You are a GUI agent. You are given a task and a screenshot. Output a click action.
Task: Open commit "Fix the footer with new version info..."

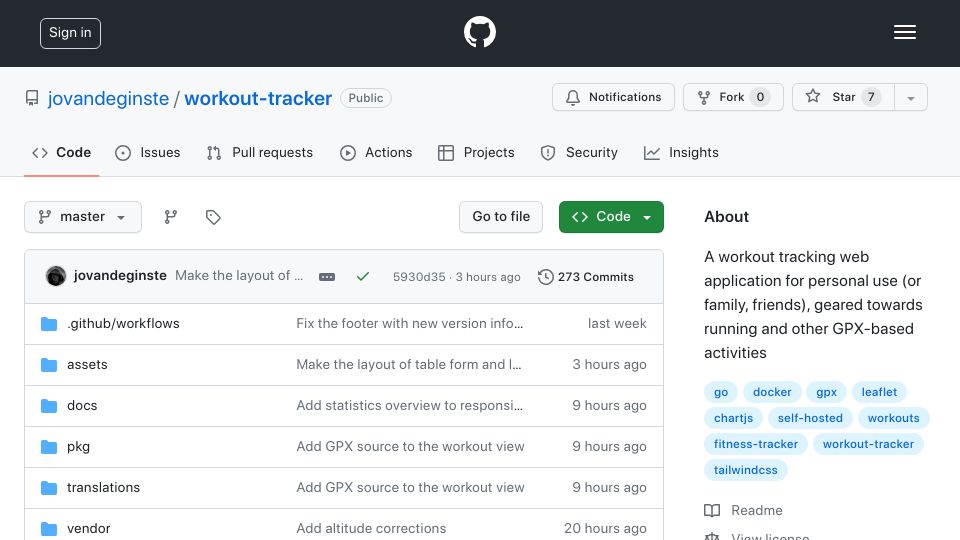(x=410, y=323)
